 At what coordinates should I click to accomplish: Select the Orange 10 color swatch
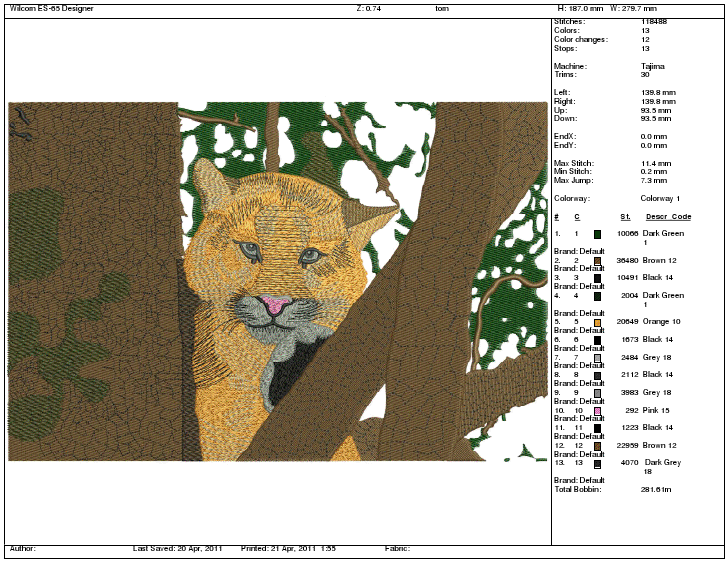(x=597, y=322)
